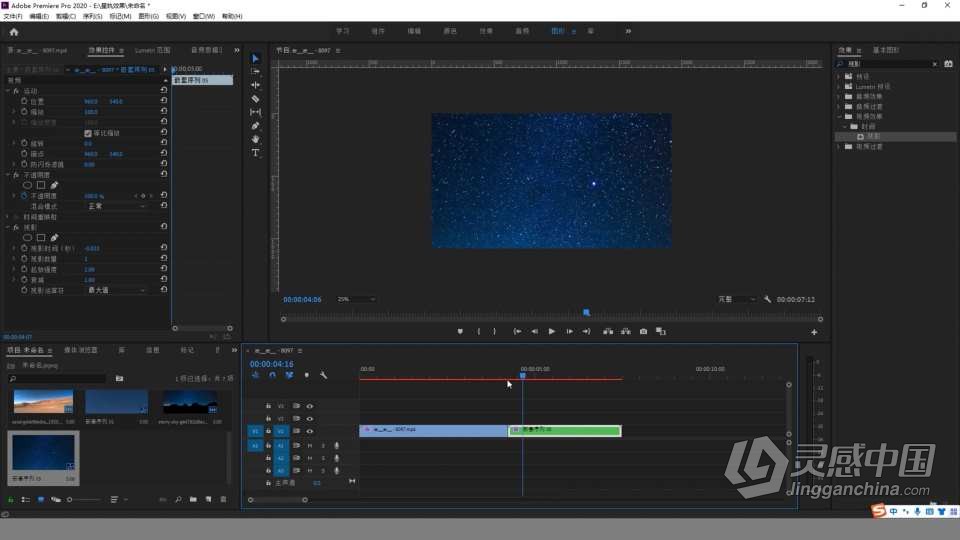Open the 序列(S) menu
The width and height of the screenshot is (960, 540).
[92, 17]
